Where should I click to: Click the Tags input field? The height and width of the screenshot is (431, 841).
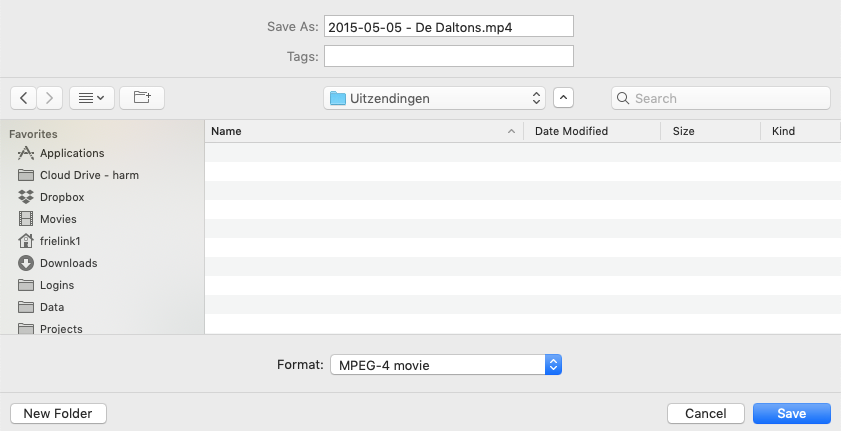pos(449,56)
